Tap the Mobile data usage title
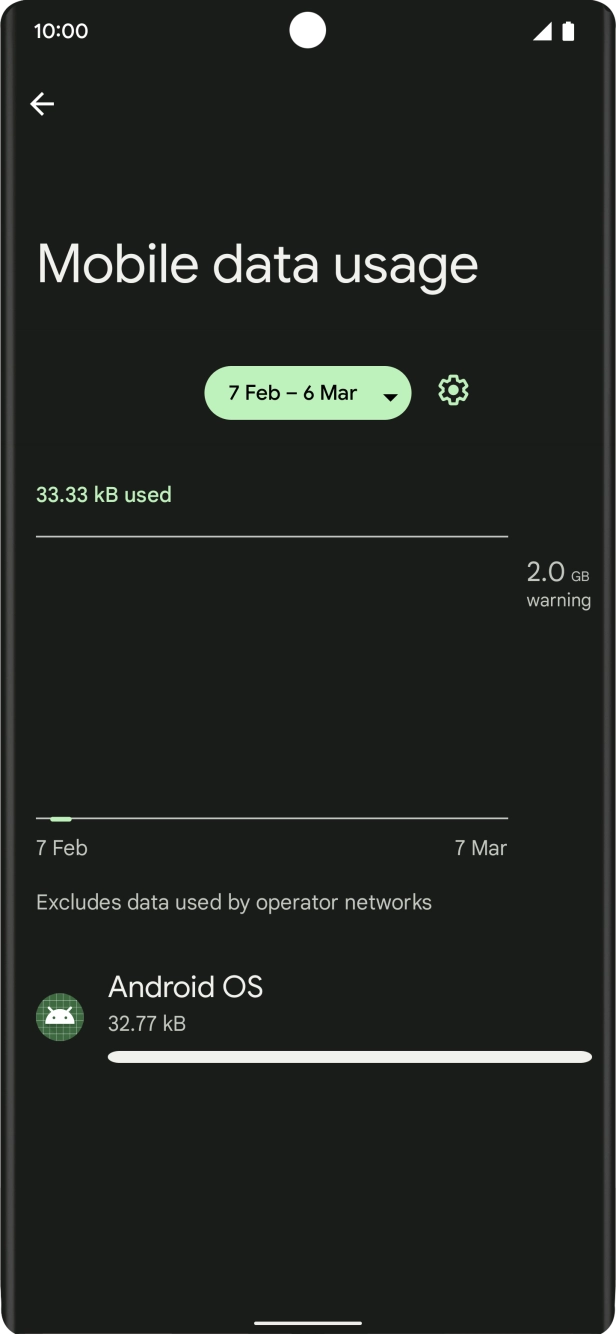Image resolution: width=616 pixels, height=1334 pixels. 256,262
